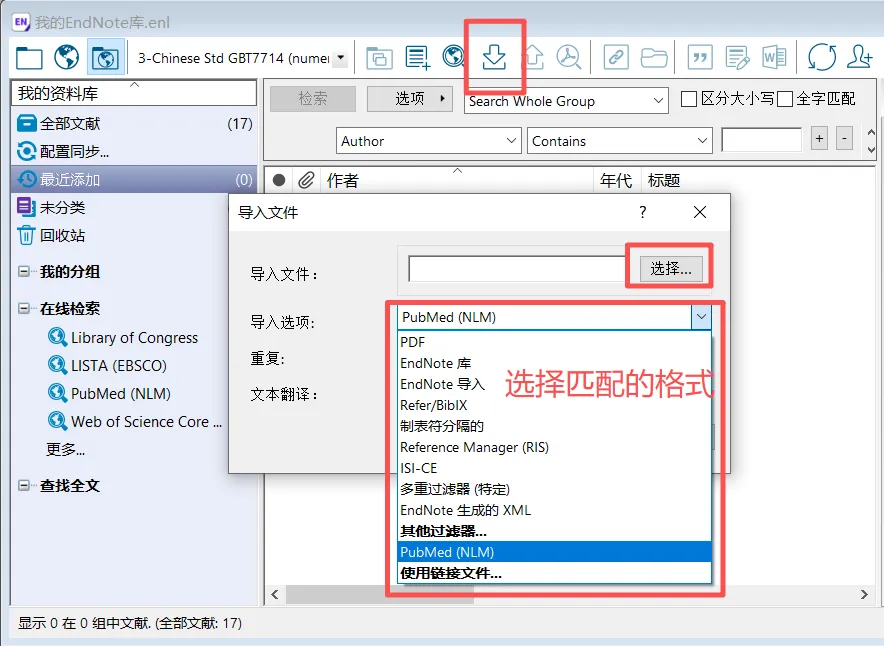Screen dimensions: 884x646
Task: Collapse the 在线检索 online search section
Action: [24, 308]
